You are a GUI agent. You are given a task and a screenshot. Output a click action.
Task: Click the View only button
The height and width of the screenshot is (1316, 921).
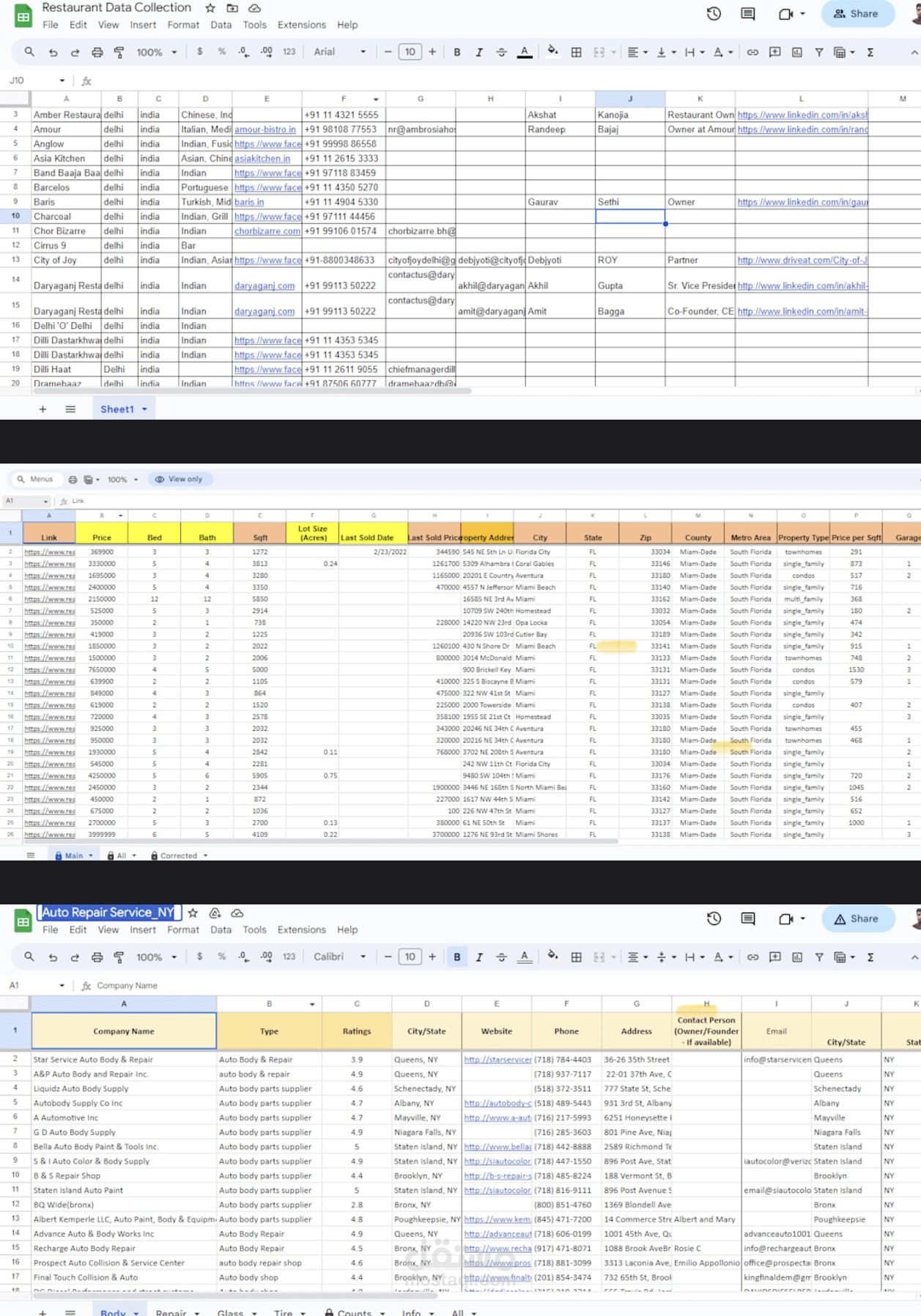point(180,479)
